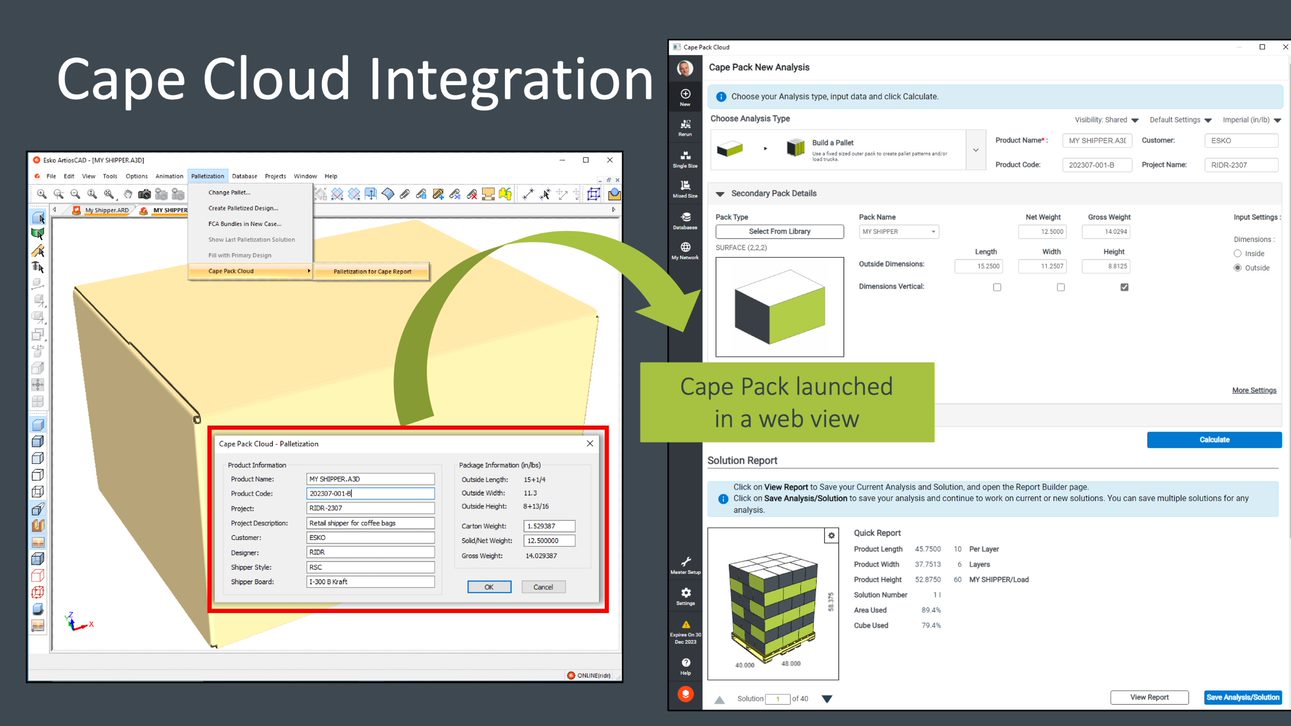Select the Inside dimensions radio button
The image size is (1291, 726).
click(x=1238, y=254)
